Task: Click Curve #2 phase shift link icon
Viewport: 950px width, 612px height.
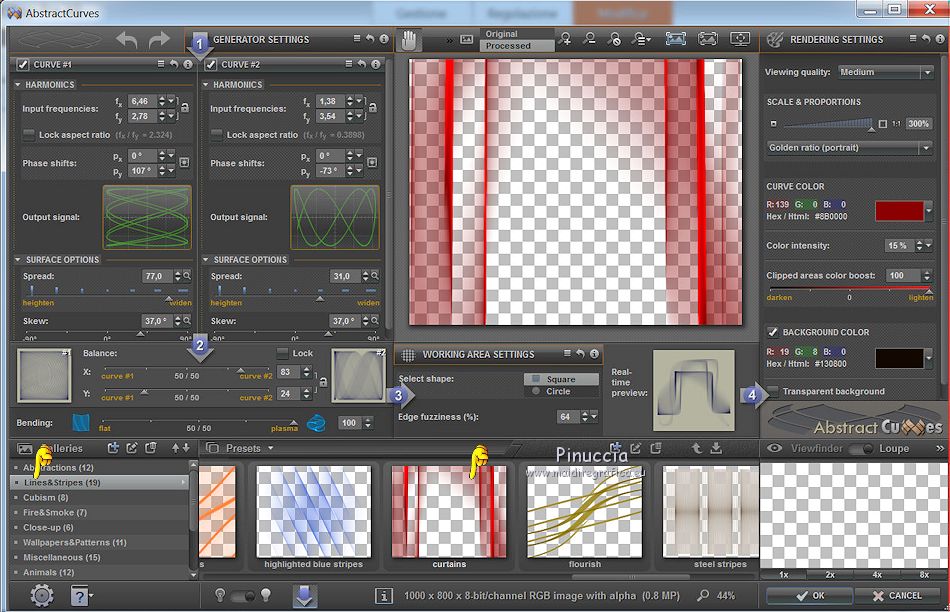Action: click(372, 162)
